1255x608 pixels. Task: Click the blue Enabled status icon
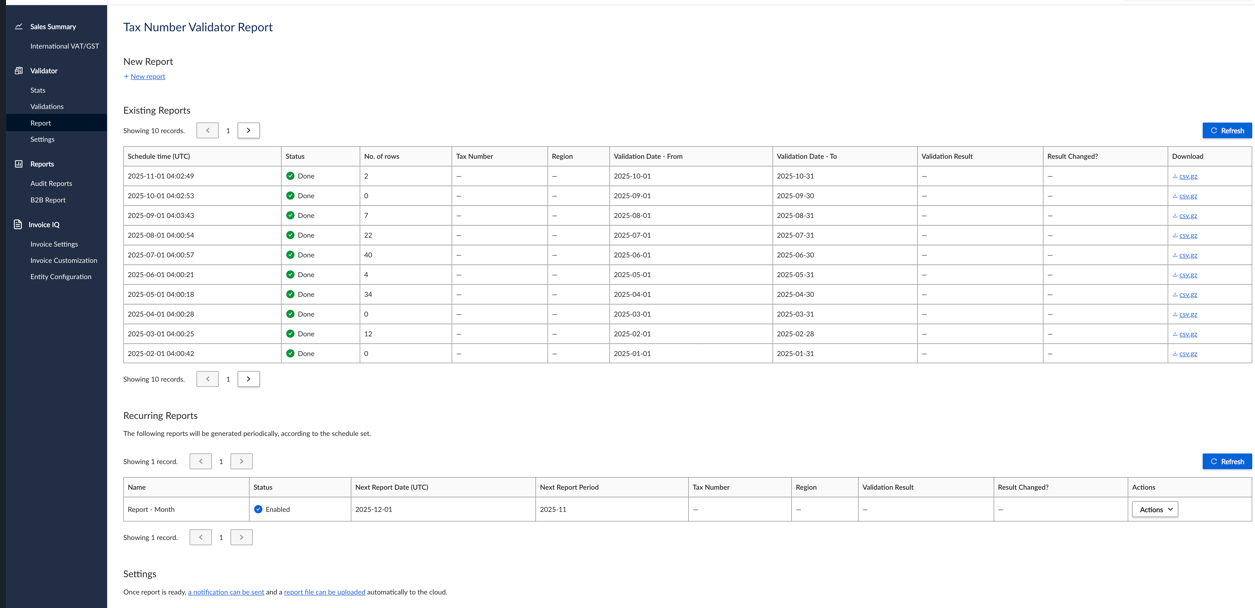[258, 509]
